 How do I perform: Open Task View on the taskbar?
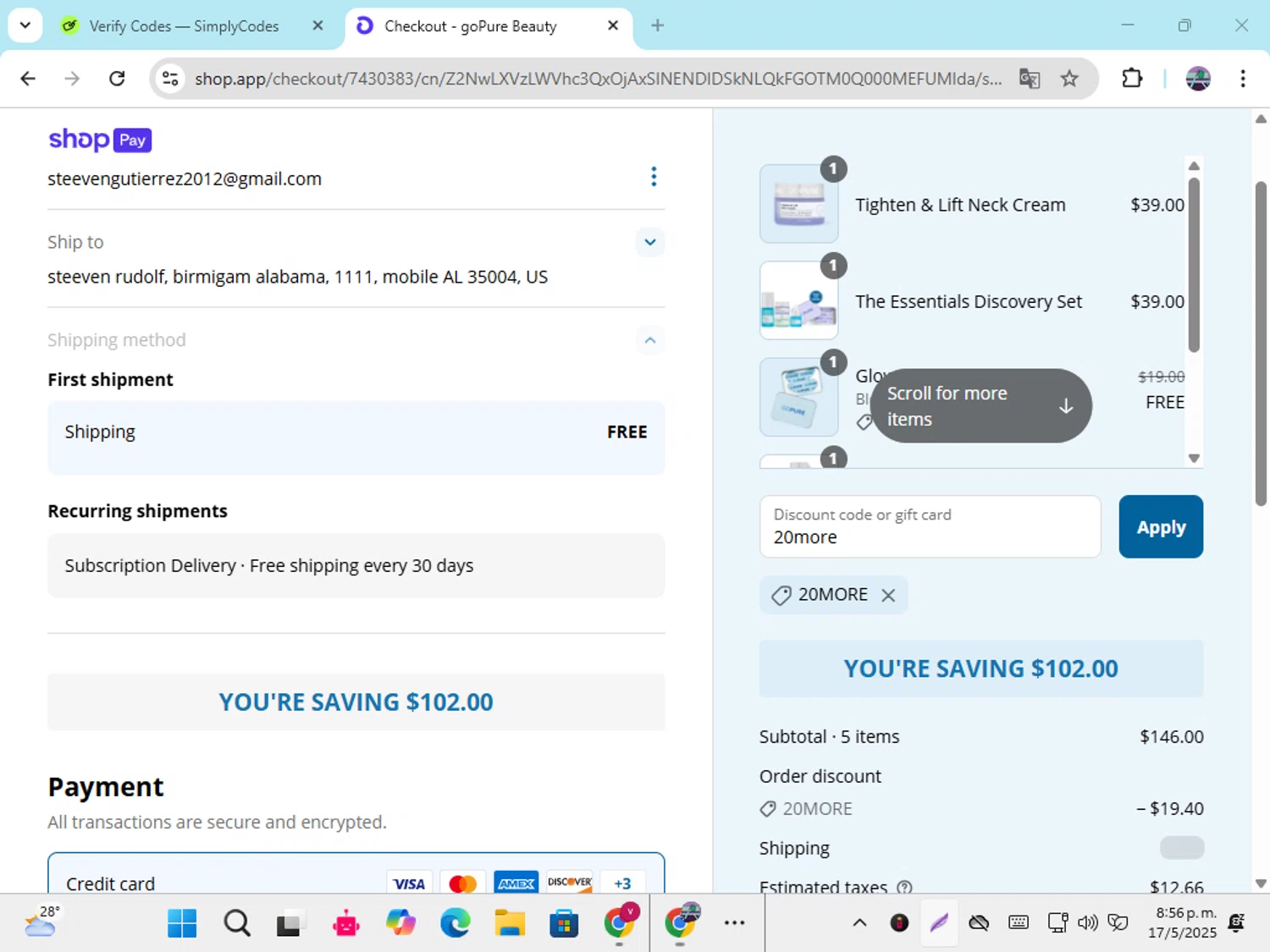pos(289,923)
